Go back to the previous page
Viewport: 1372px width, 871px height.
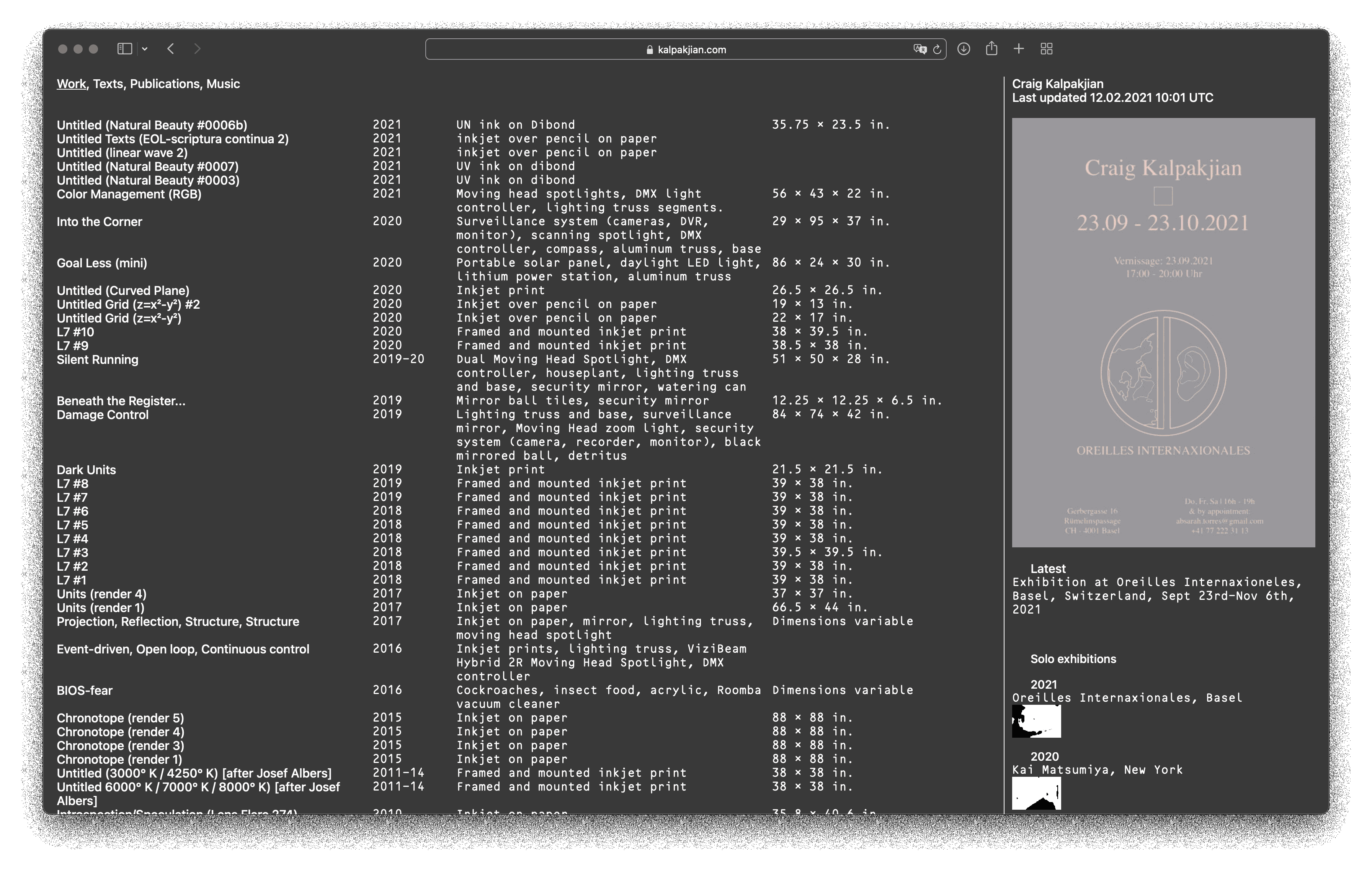[x=170, y=49]
